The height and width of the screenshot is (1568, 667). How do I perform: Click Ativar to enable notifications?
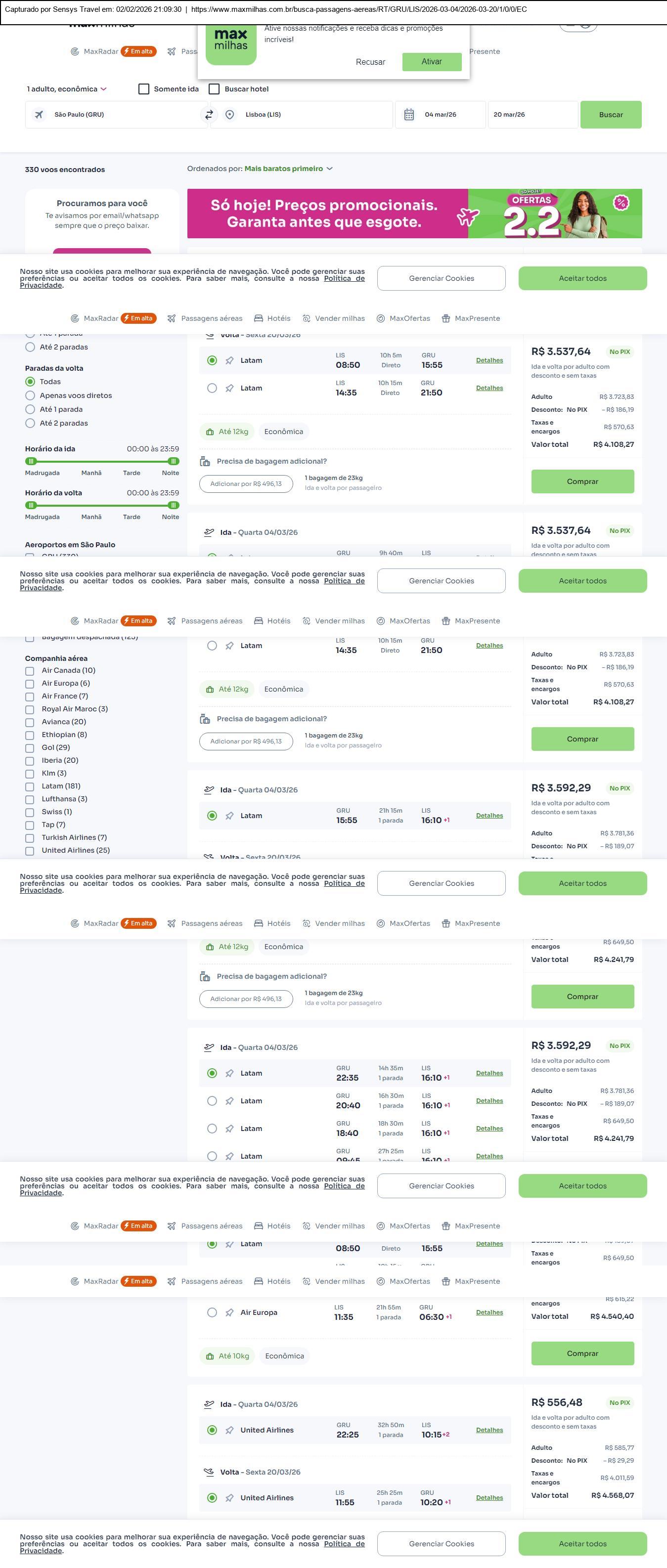point(432,61)
